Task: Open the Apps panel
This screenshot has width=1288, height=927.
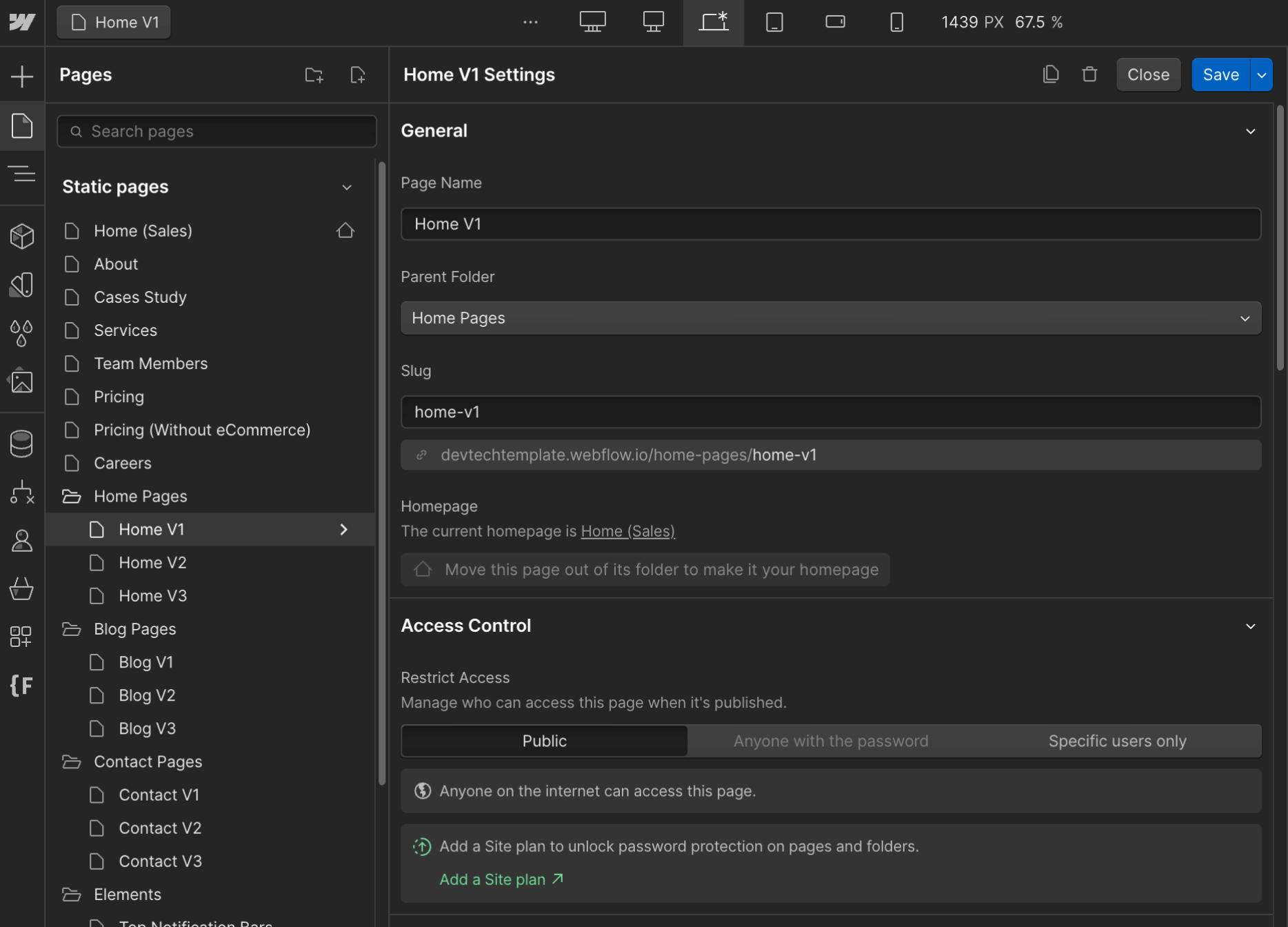Action: (x=22, y=637)
